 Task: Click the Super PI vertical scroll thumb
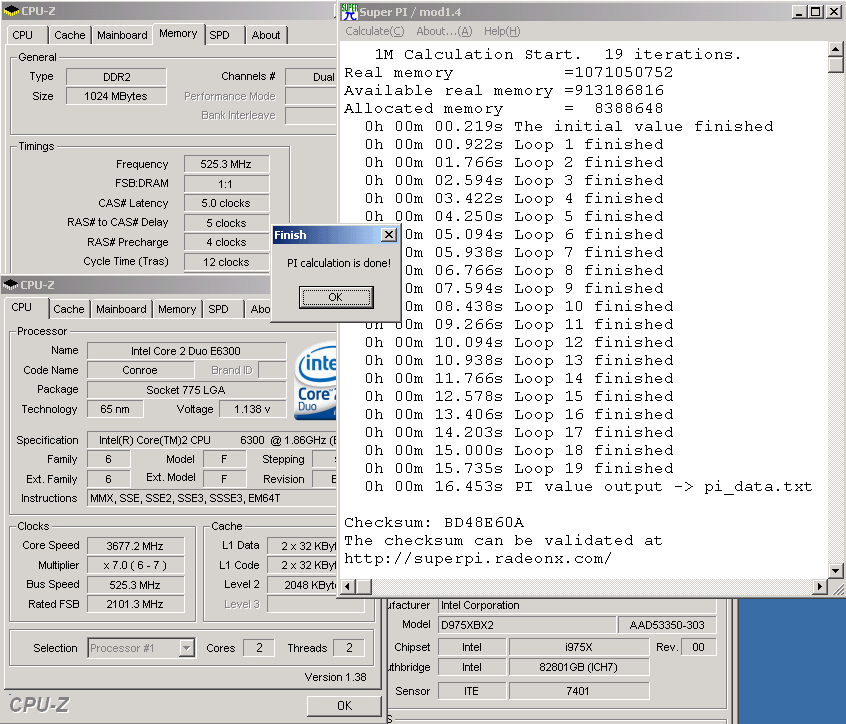tap(835, 65)
